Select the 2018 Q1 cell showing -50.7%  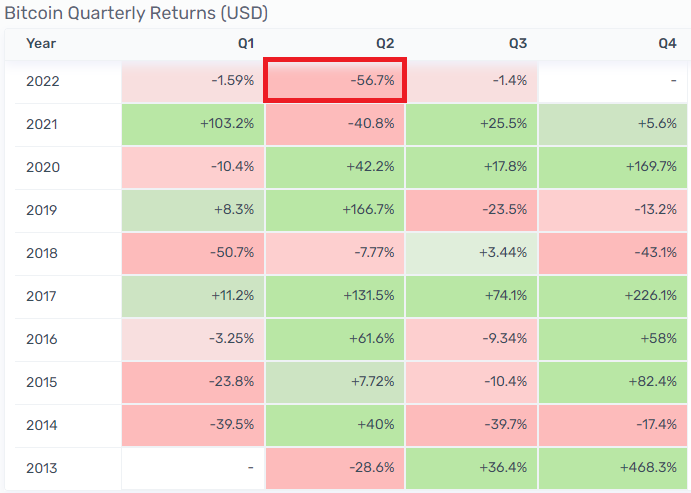pyautogui.click(x=193, y=253)
